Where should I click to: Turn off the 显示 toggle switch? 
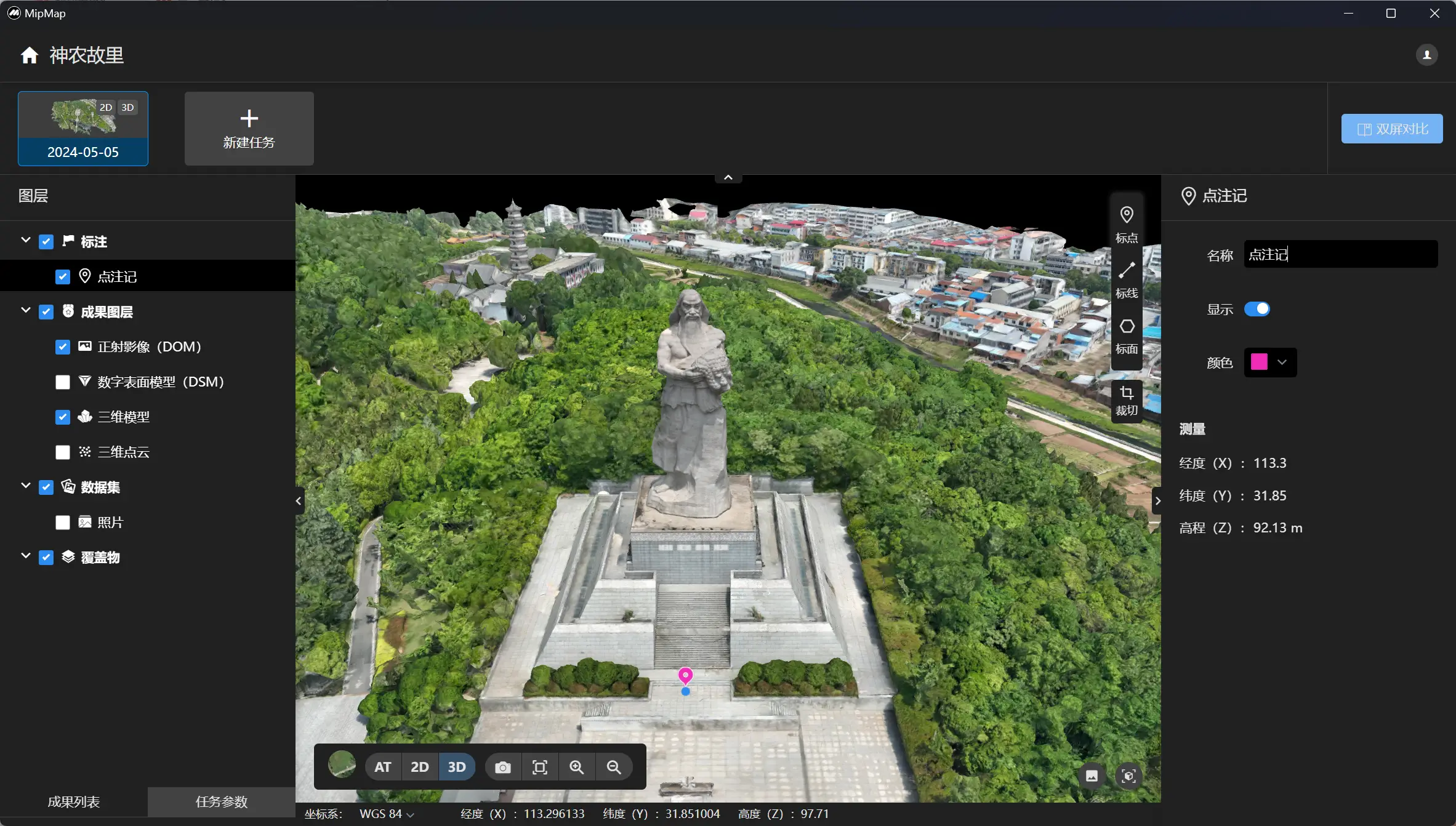[1257, 309]
